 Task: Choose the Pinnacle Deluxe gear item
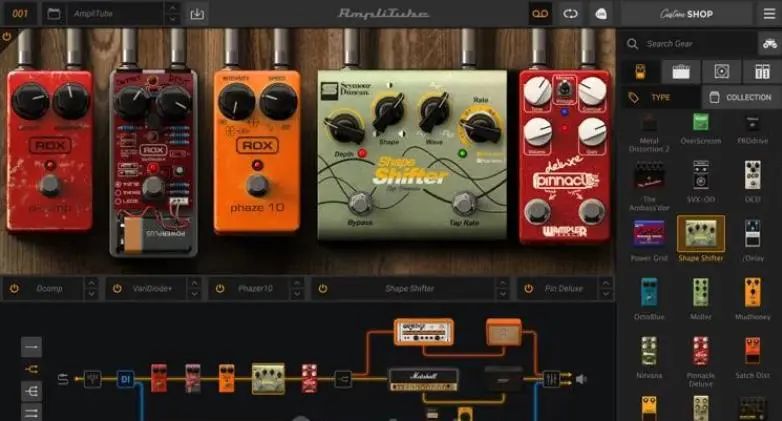click(701, 361)
